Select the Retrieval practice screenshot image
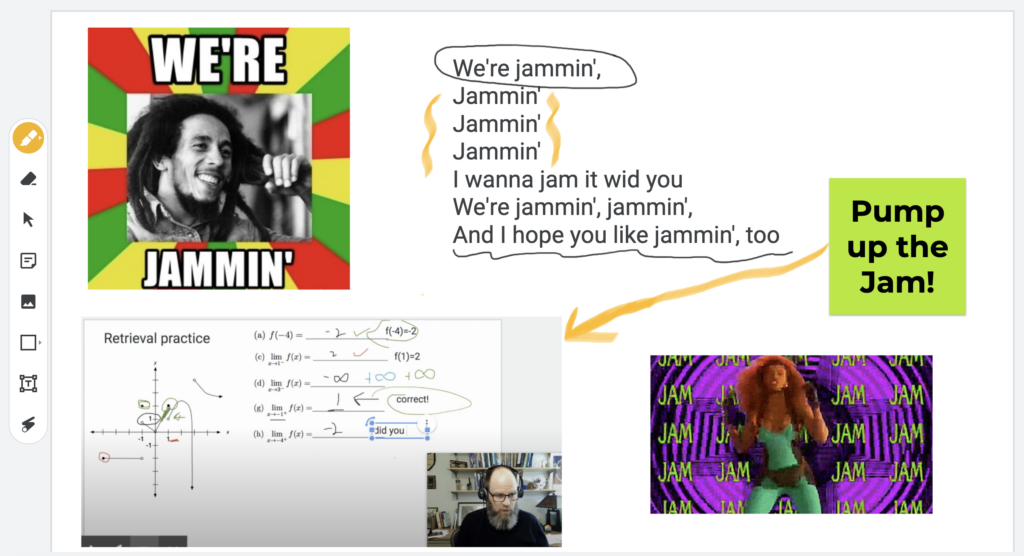The width and height of the screenshot is (1024, 556). tap(321, 432)
